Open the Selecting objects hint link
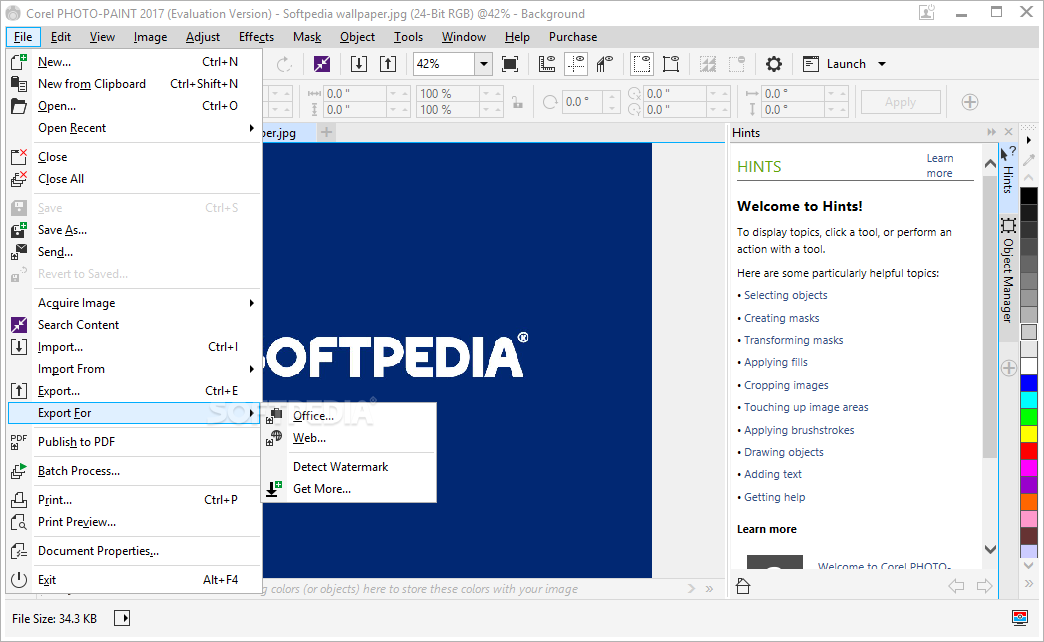The width and height of the screenshot is (1044, 642). click(x=786, y=295)
